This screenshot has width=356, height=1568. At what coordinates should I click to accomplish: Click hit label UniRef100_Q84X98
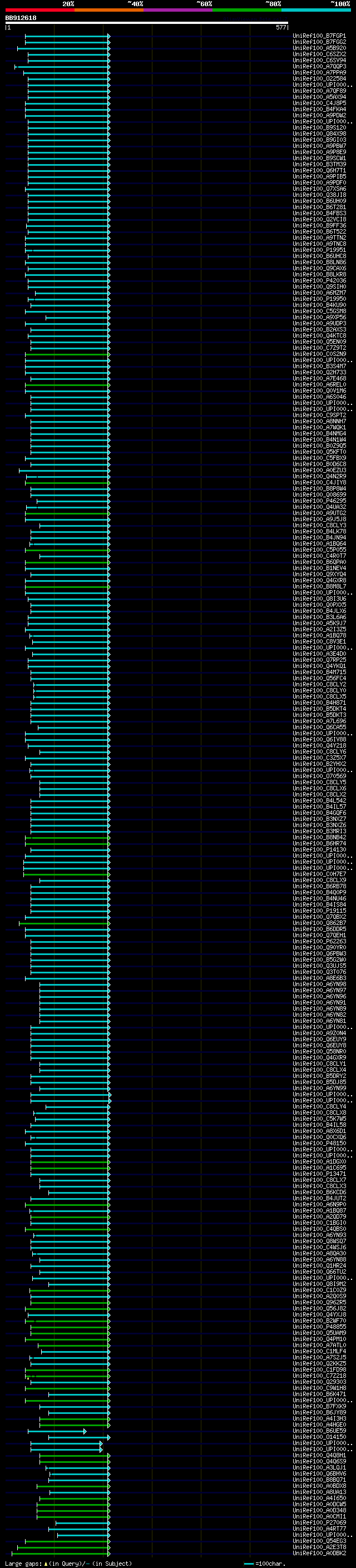coord(319,134)
